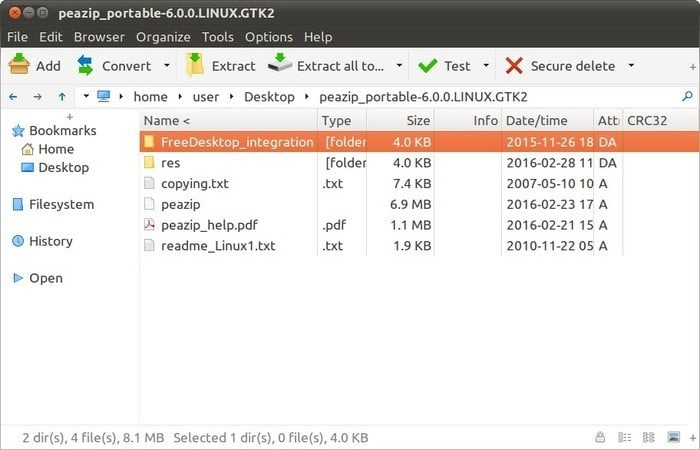Image resolution: width=700 pixels, height=450 pixels.
Task: Click the search magnifier icon
Action: coord(688,96)
